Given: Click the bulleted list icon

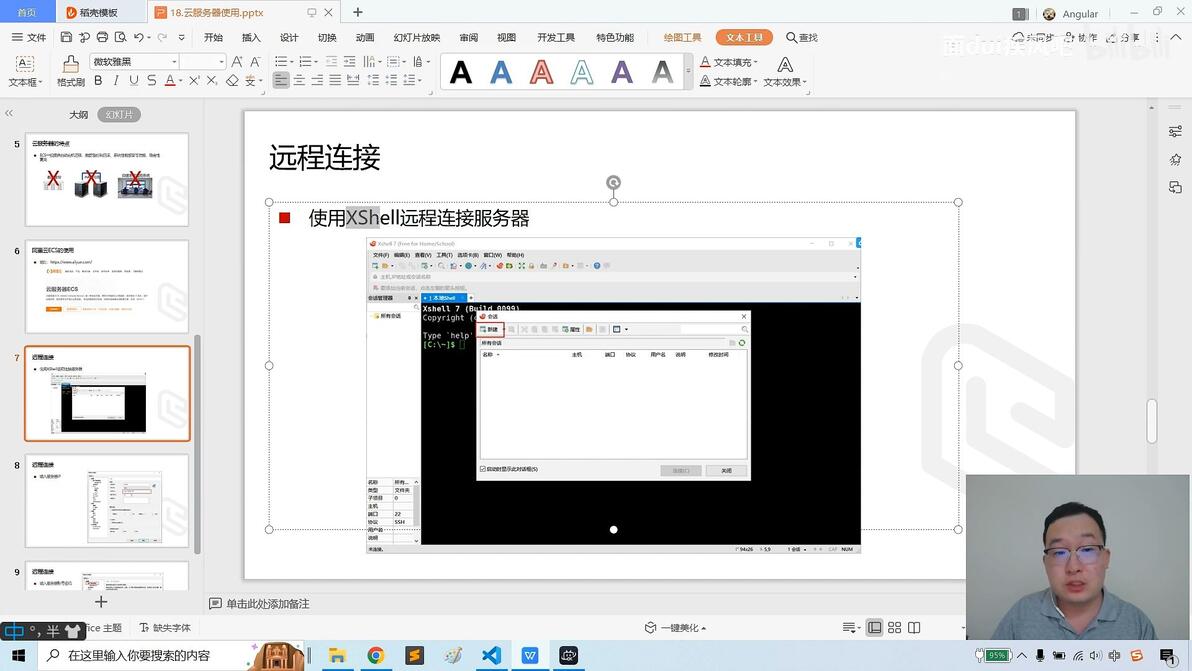Looking at the screenshot, I should tap(281, 62).
